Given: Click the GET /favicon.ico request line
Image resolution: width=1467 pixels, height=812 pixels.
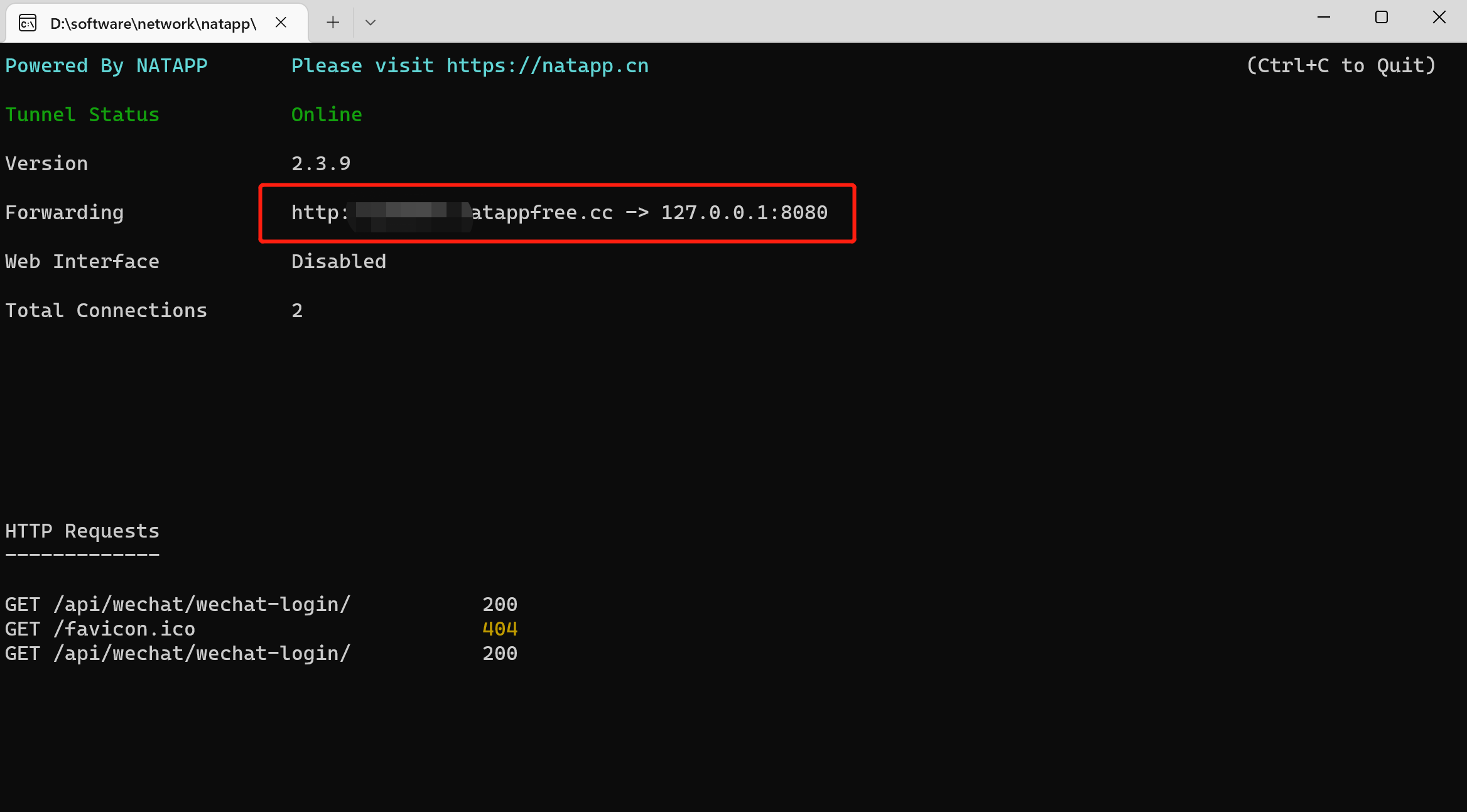Looking at the screenshot, I should (100, 629).
